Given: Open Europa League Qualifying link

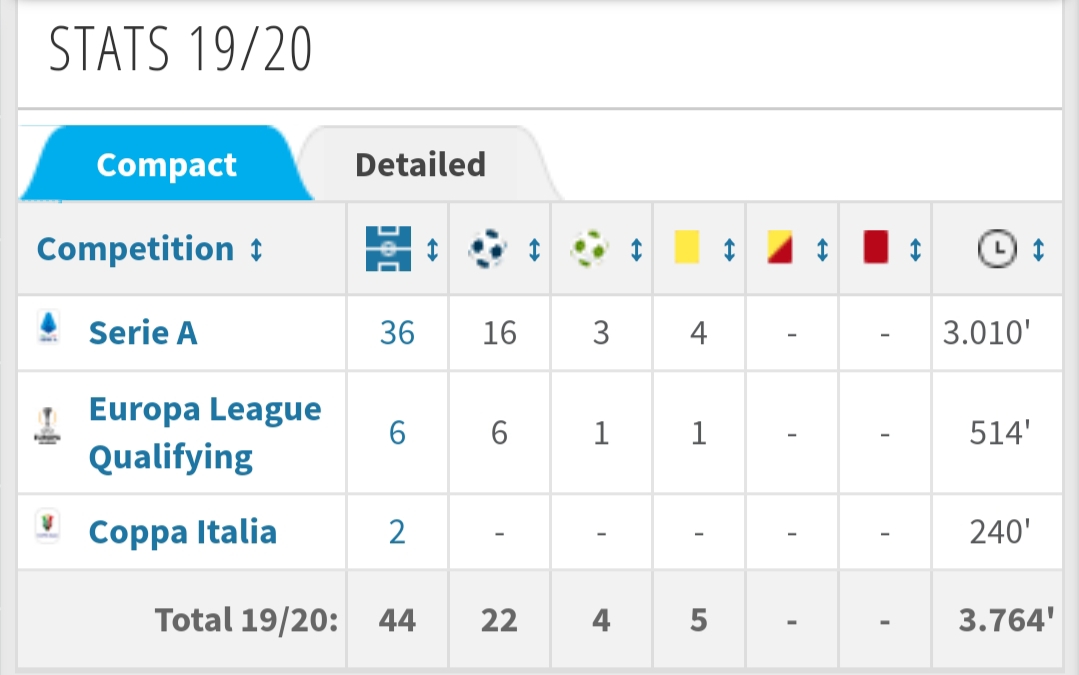Looking at the screenshot, I should pos(204,432).
